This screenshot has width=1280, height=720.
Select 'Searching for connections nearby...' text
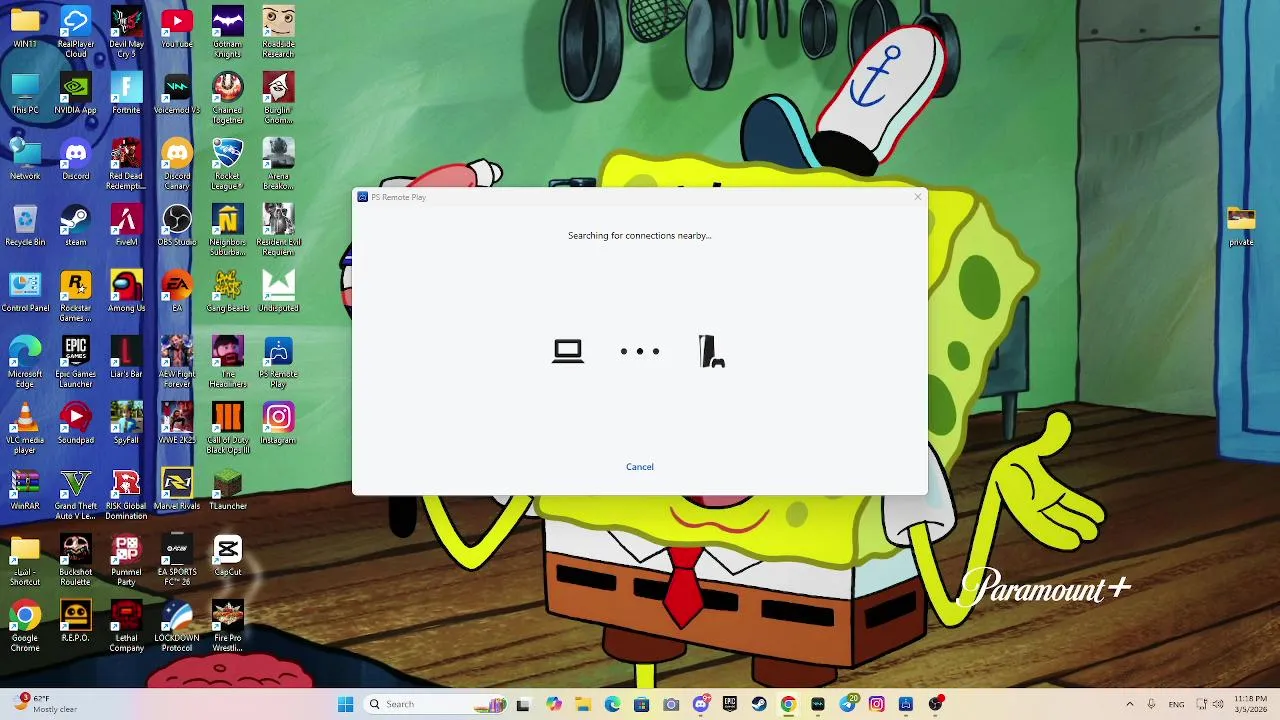640,236
